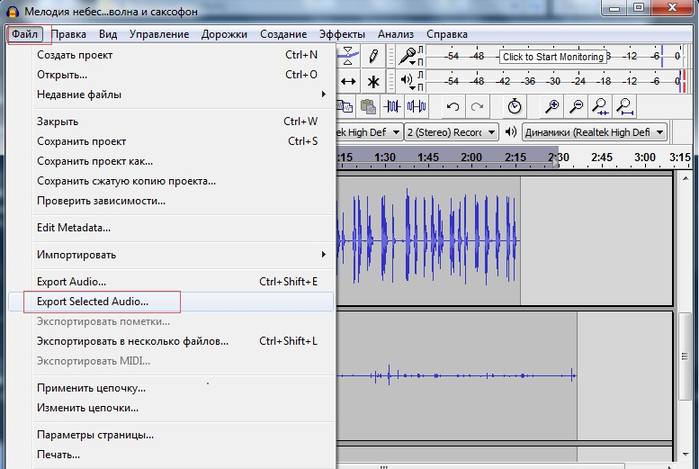Click the Trim Audio toolbar icon
The height and width of the screenshot is (469, 699).
(x=390, y=106)
